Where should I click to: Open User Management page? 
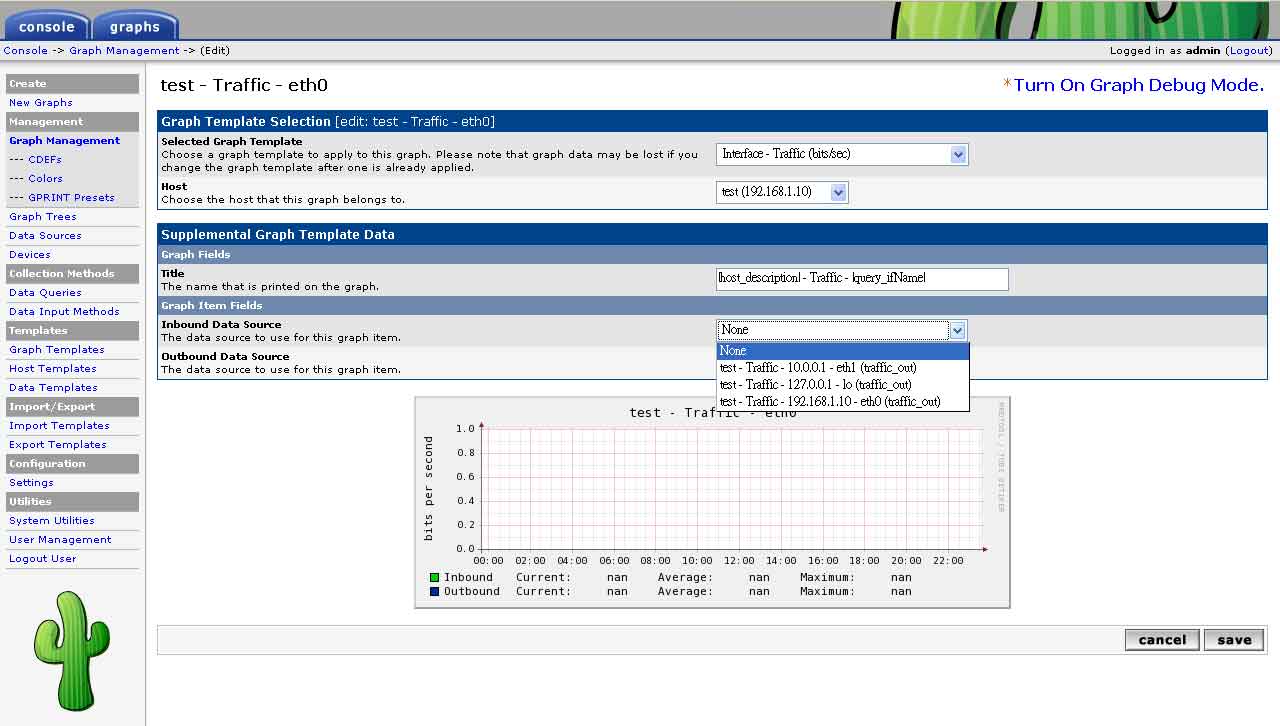(60, 540)
